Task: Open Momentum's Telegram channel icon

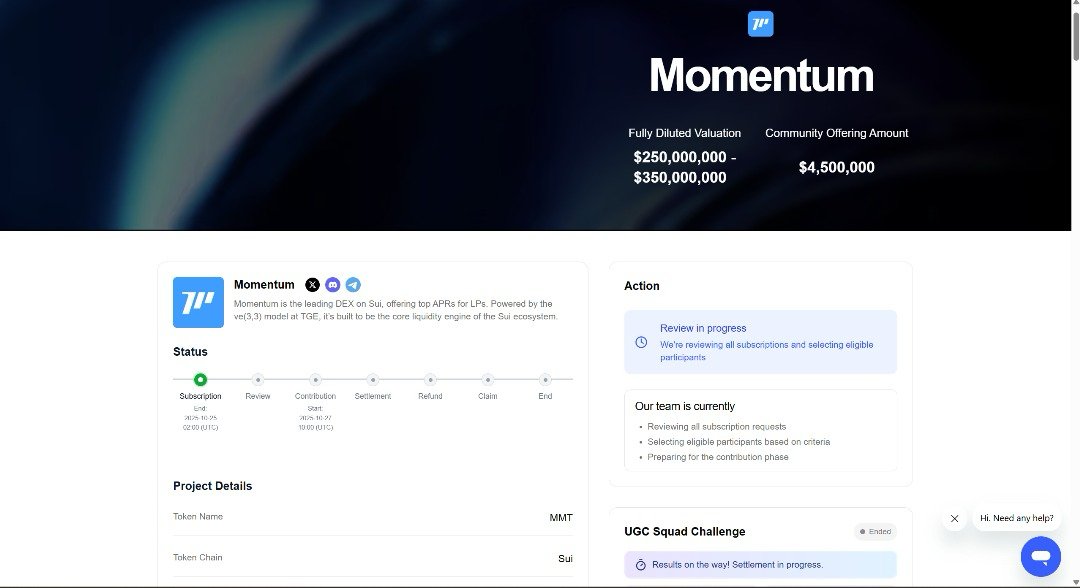Action: pos(353,285)
